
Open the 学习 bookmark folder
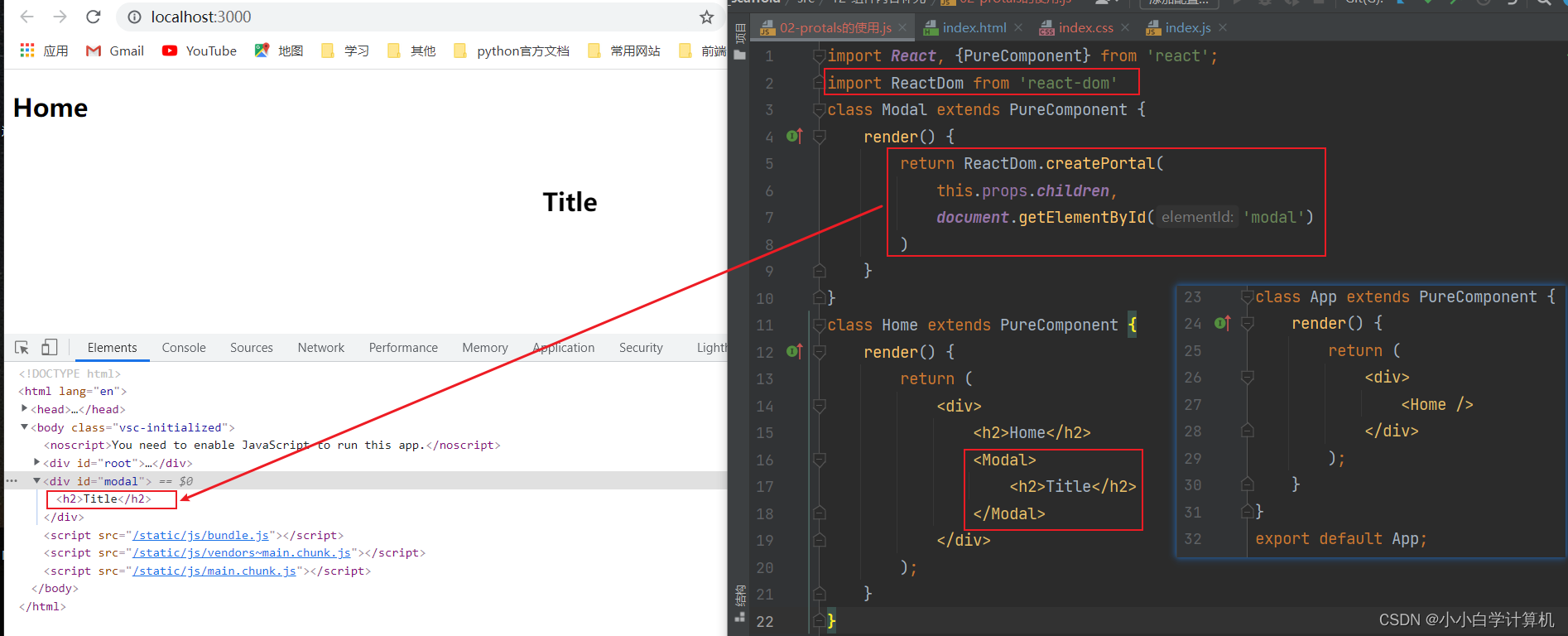pyautogui.click(x=345, y=51)
